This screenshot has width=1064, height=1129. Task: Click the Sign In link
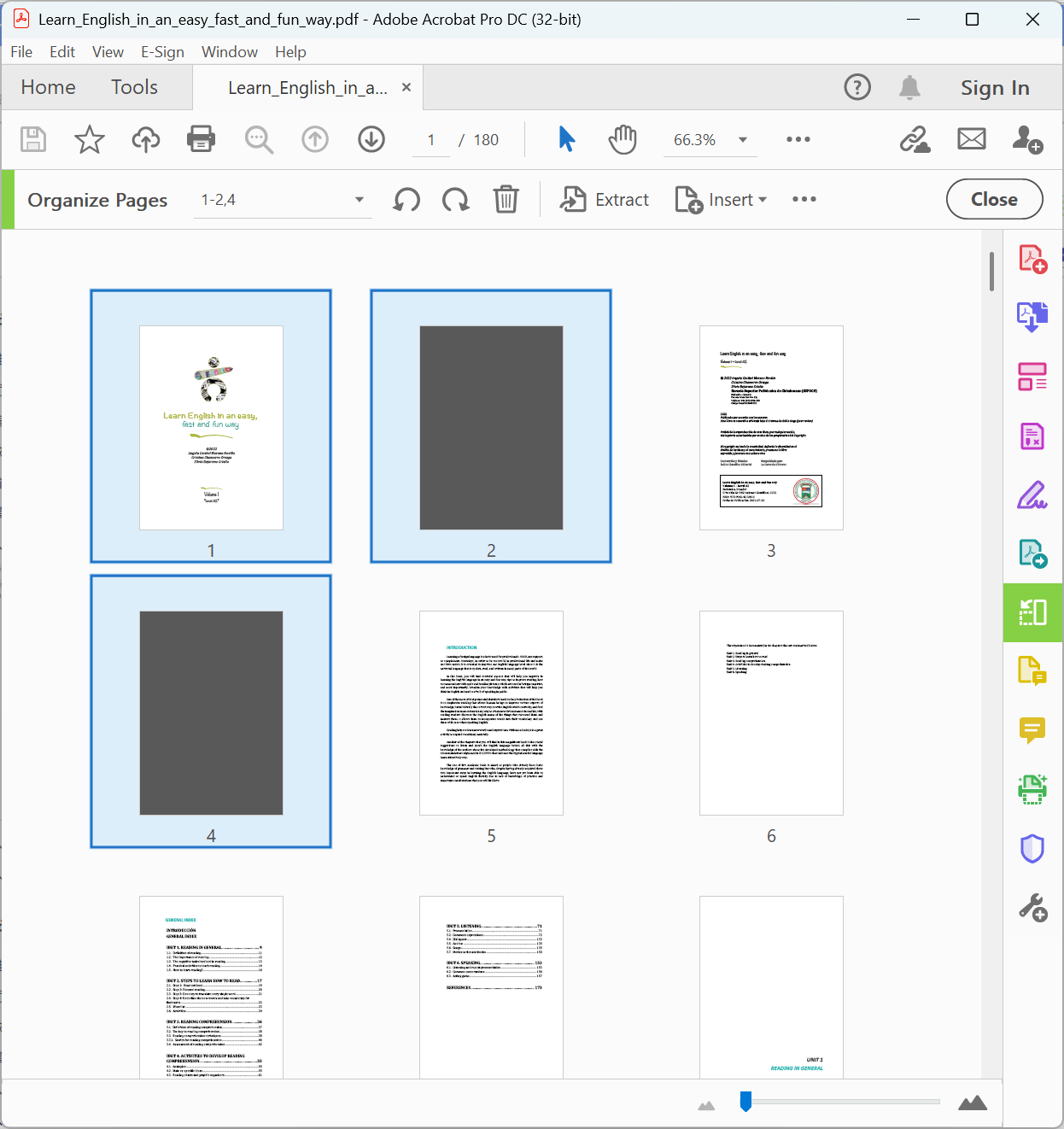tap(995, 86)
